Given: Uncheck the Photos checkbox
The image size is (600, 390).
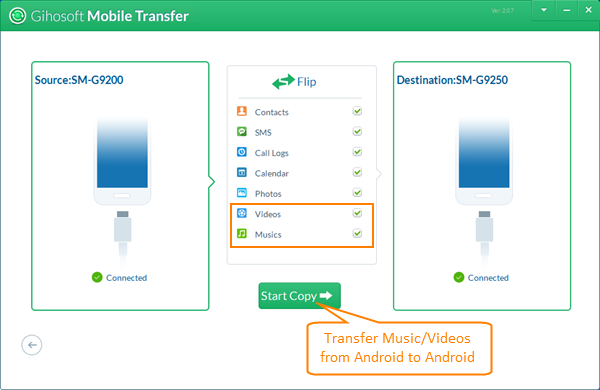Looking at the screenshot, I should click(357, 193).
